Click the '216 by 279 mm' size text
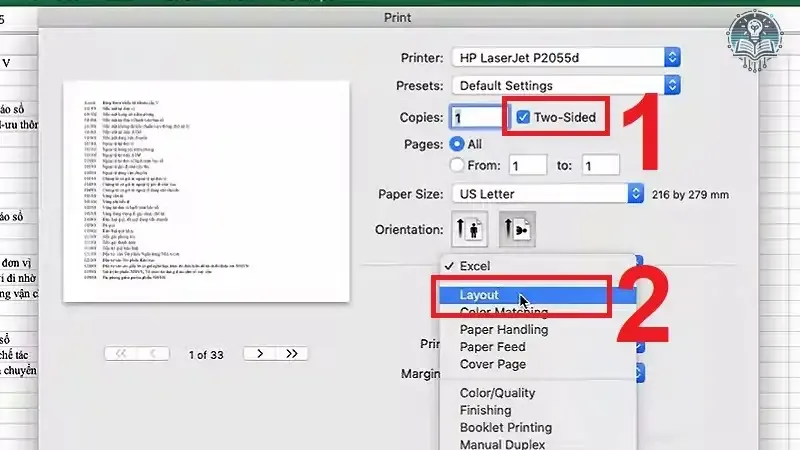 click(690, 194)
